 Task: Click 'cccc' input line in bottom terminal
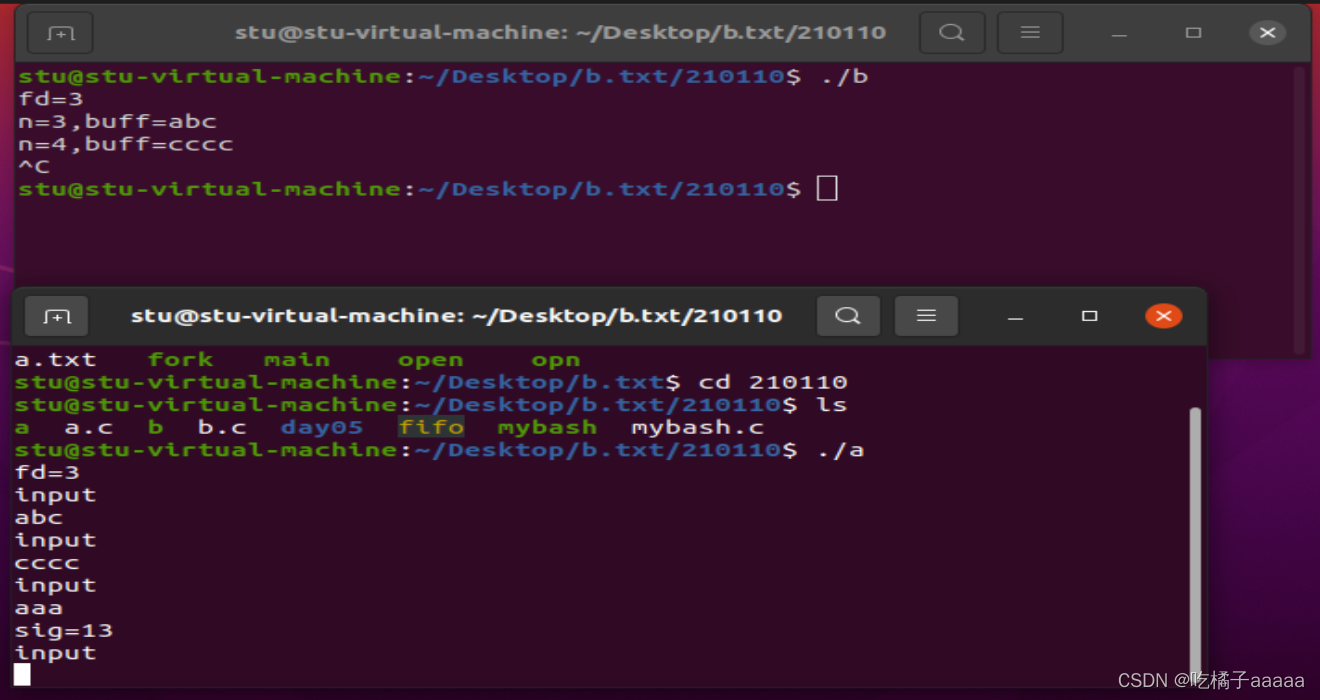[47, 563]
